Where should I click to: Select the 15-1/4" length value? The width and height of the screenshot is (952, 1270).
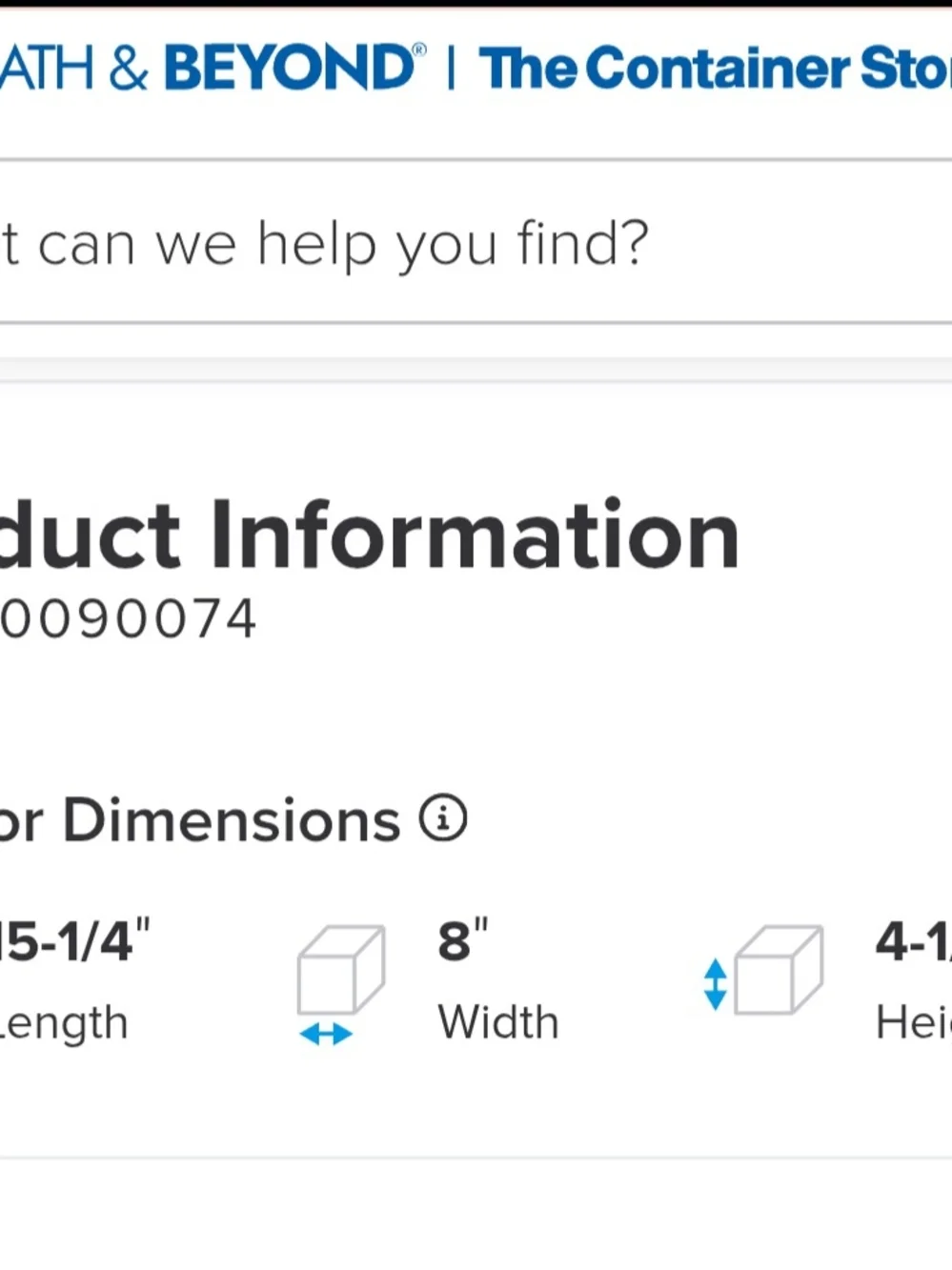(x=74, y=941)
